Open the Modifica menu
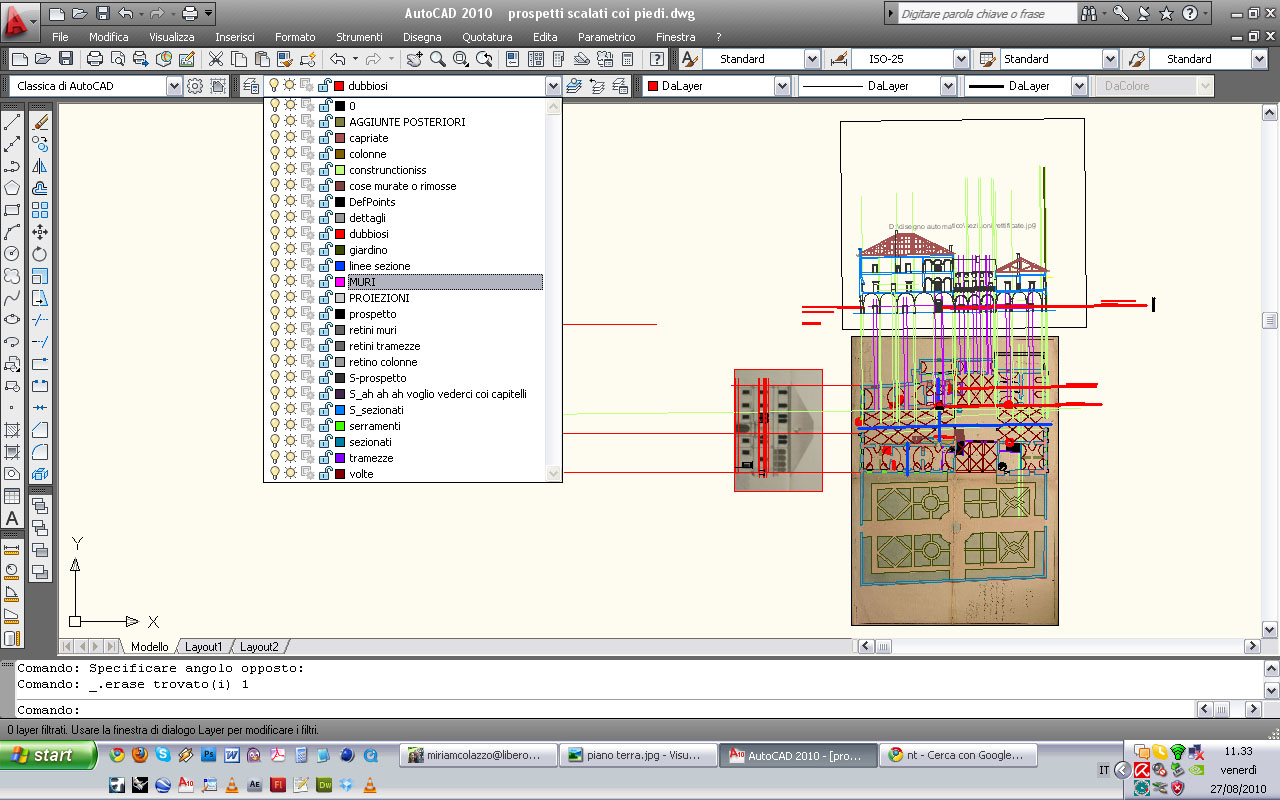This screenshot has width=1280, height=800. click(109, 37)
